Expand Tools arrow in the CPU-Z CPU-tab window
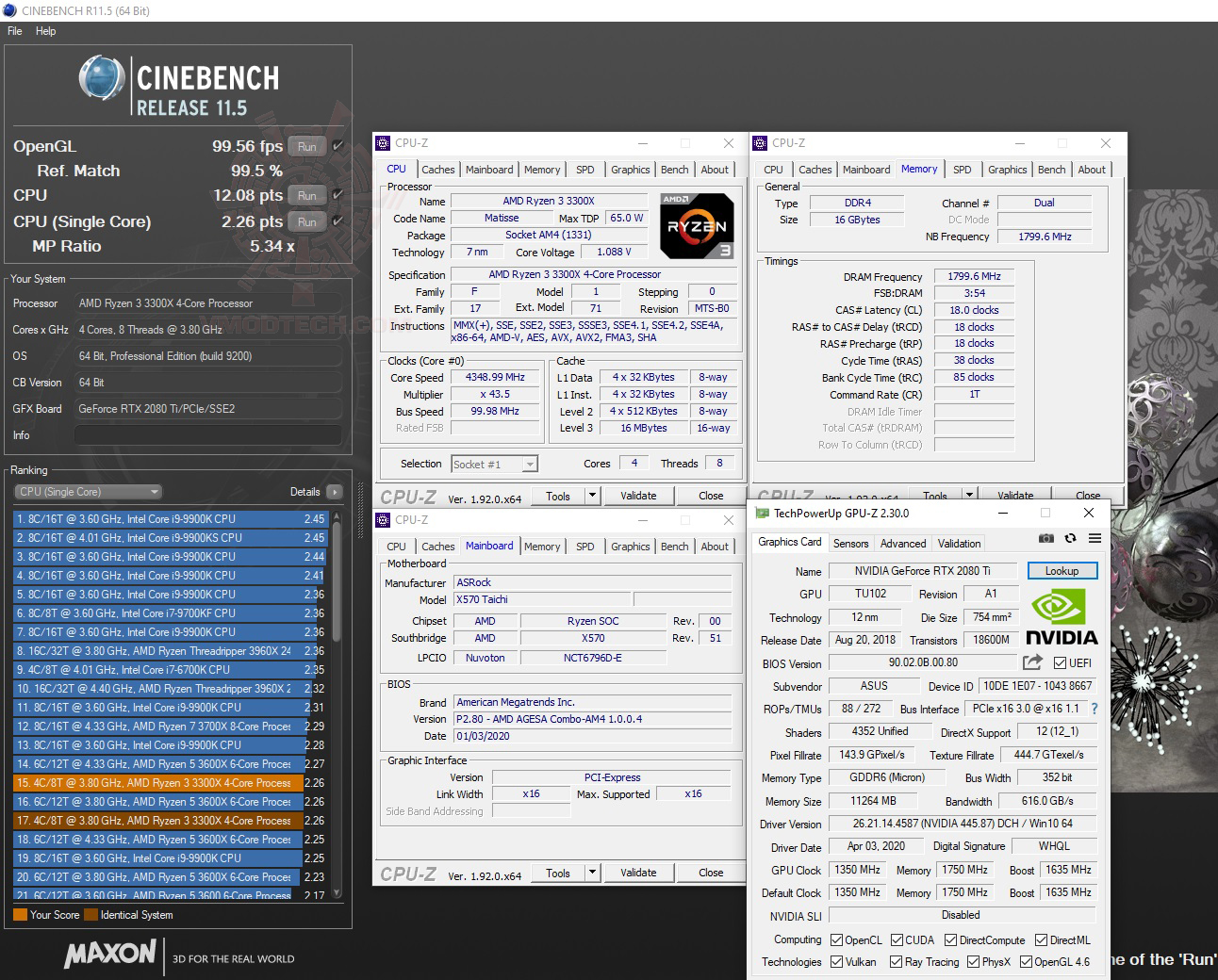 [592, 496]
